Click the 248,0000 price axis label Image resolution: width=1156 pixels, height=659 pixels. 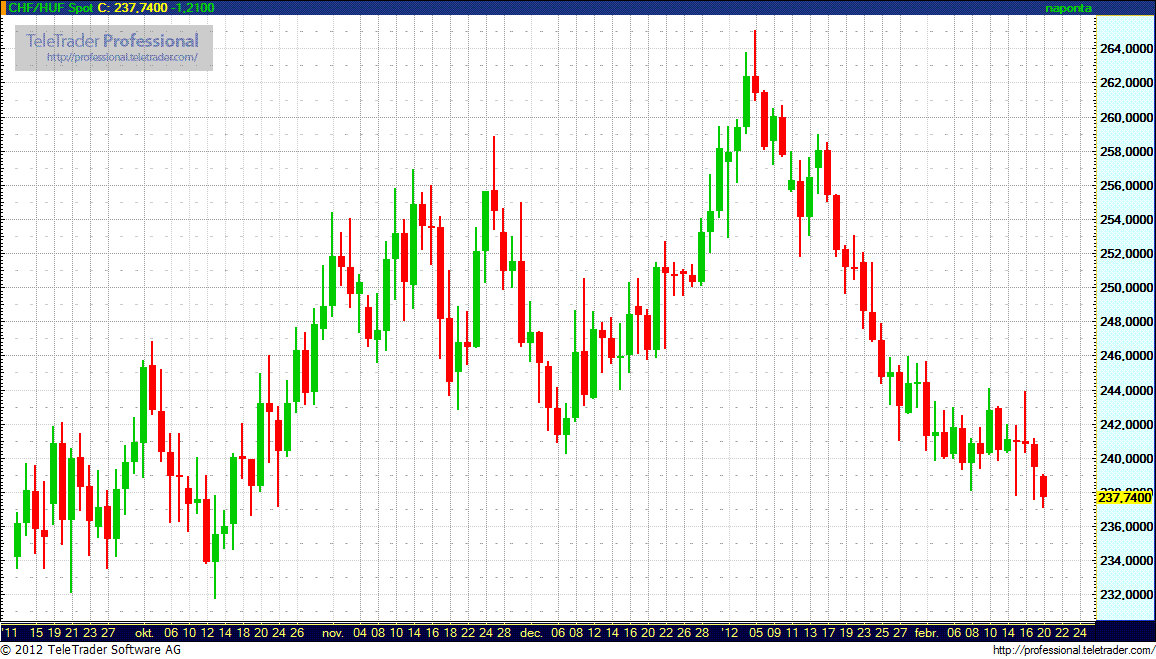pos(1125,323)
